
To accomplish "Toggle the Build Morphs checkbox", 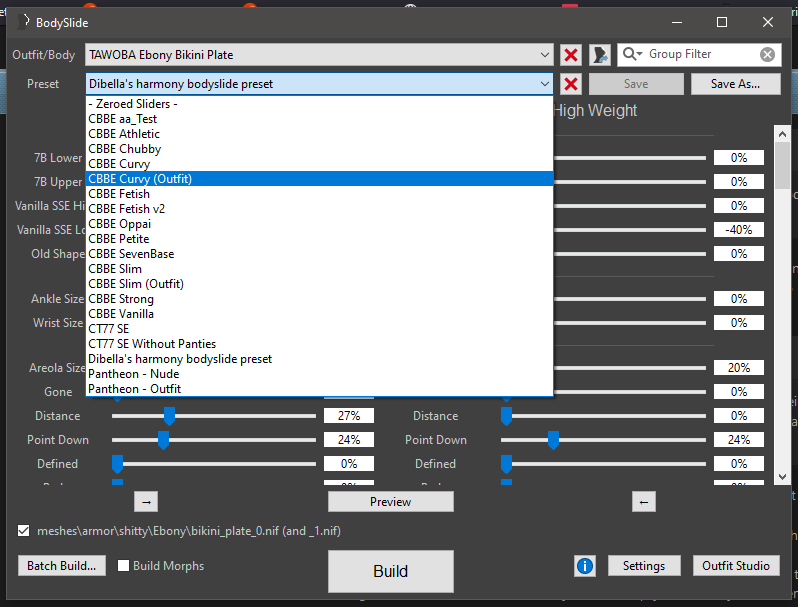I will 124,566.
